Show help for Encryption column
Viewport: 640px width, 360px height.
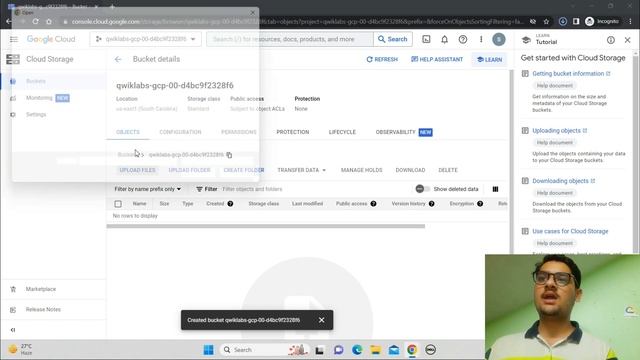point(480,204)
